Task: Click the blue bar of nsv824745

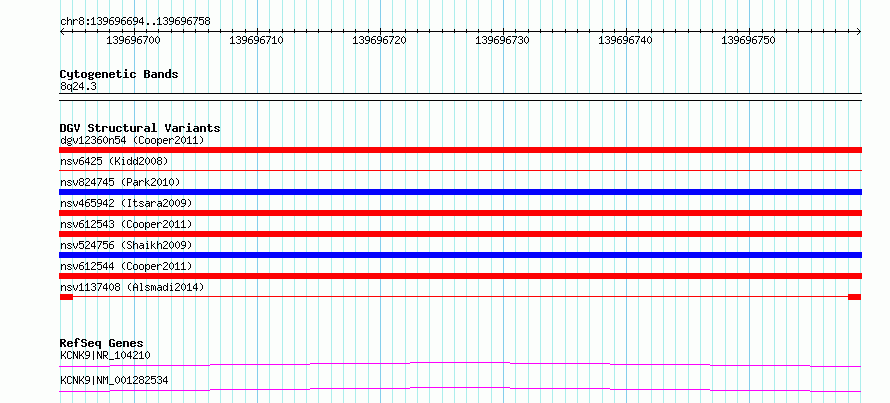Action: click(460, 192)
